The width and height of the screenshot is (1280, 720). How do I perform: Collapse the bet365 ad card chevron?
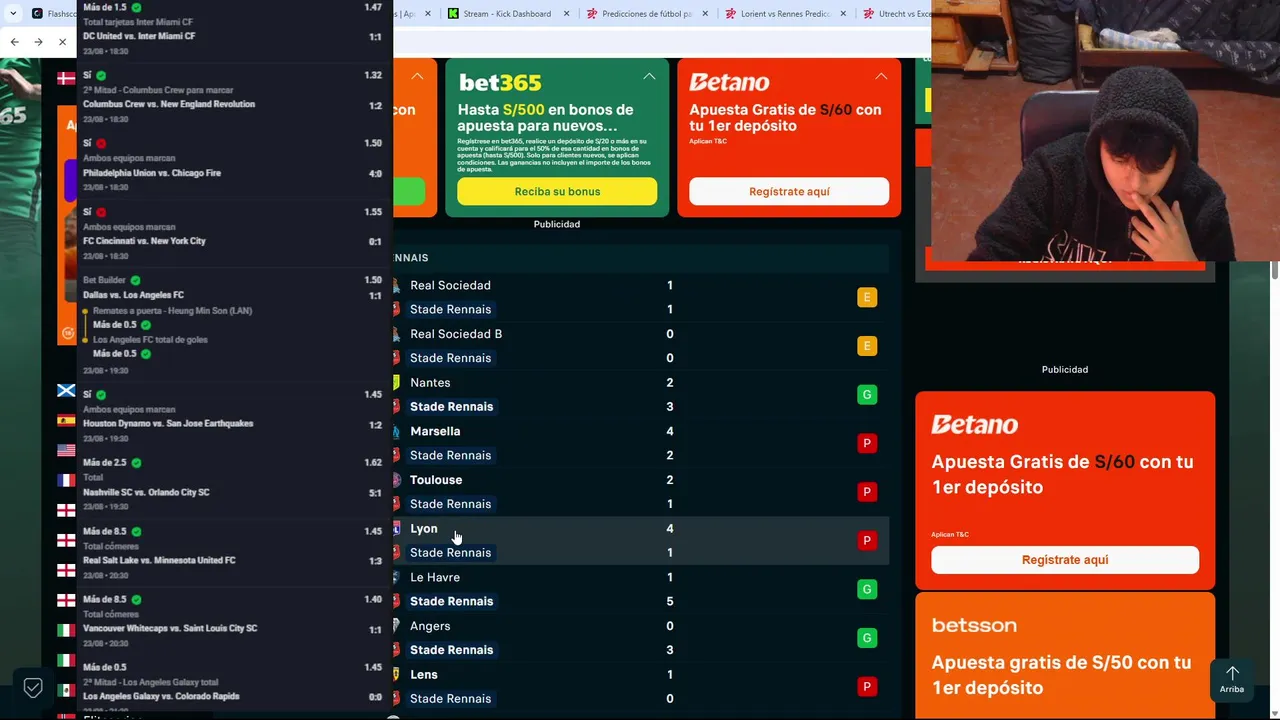coord(649,76)
